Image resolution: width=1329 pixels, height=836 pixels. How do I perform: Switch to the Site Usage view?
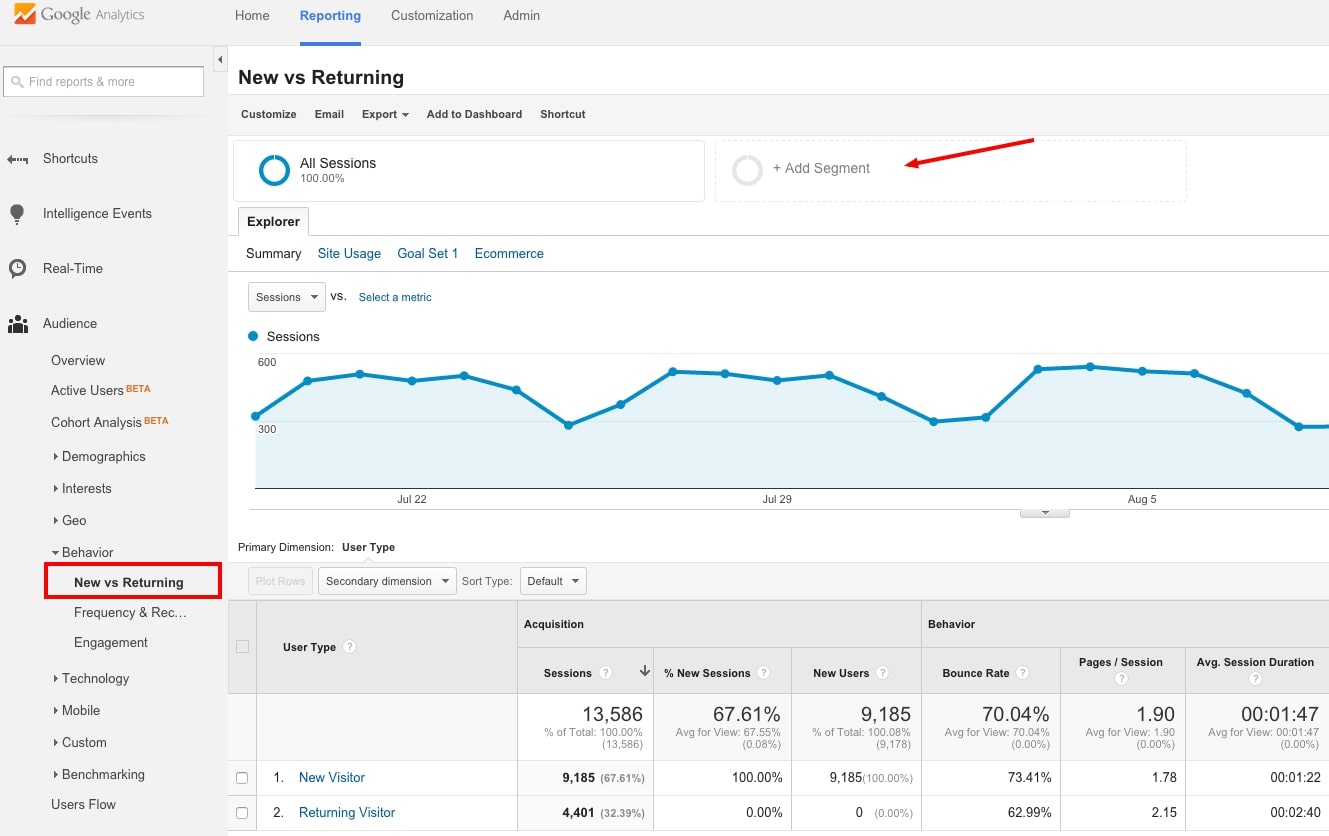click(x=349, y=254)
